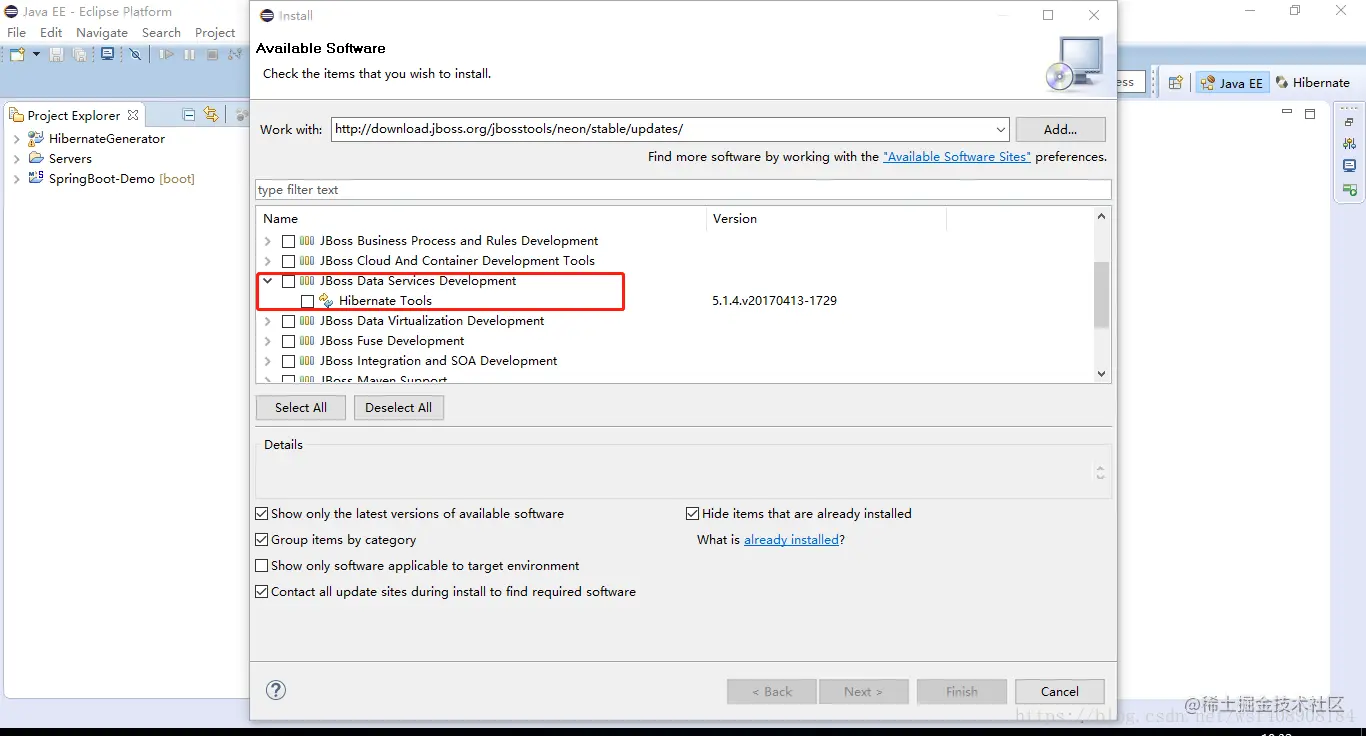Open the New wizard dropdown arrow

click(x=36, y=54)
